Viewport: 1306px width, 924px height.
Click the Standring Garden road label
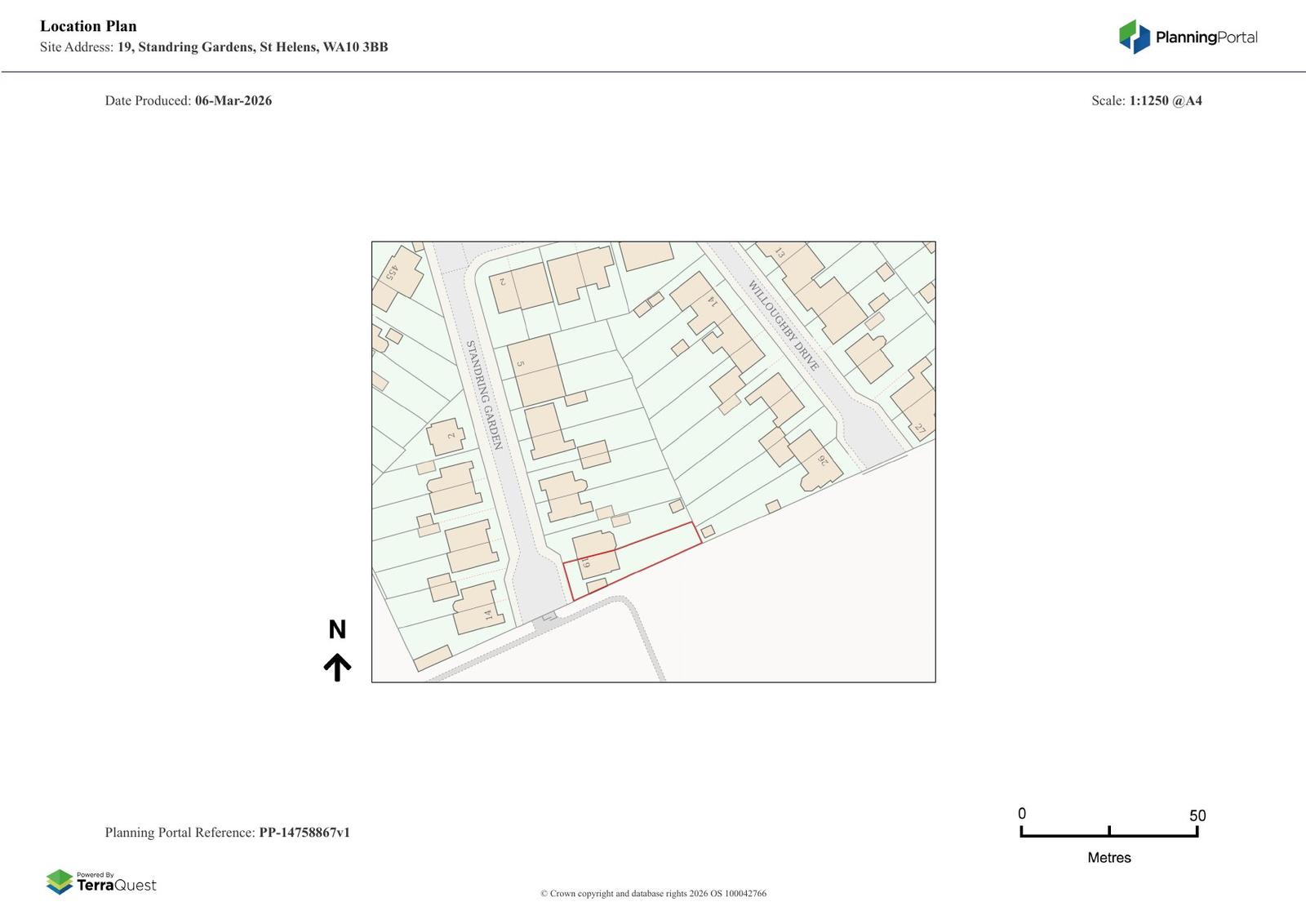tap(482, 395)
